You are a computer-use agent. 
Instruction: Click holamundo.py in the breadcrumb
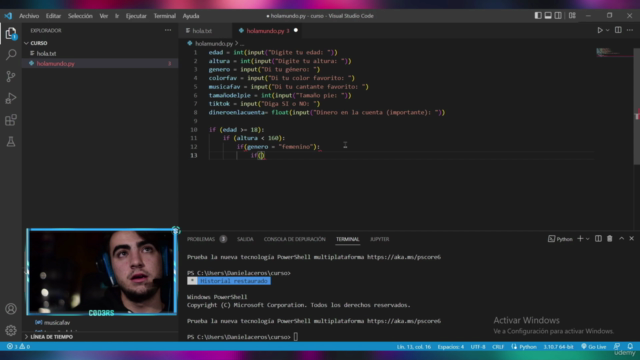213,43
